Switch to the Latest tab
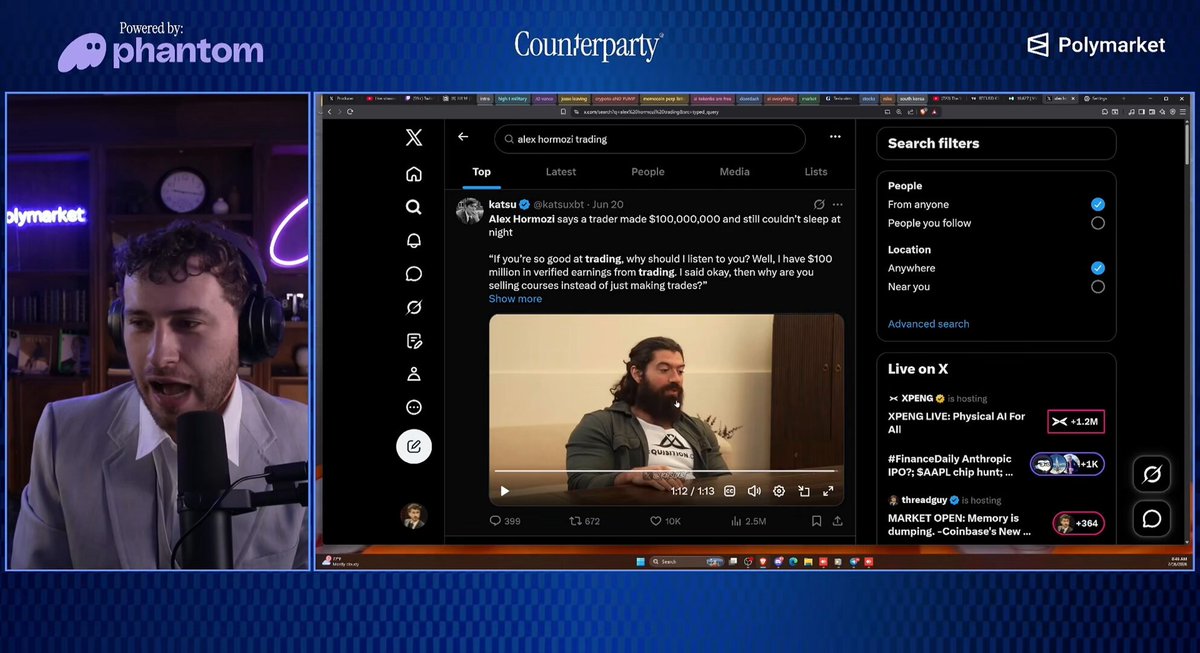 tap(561, 172)
